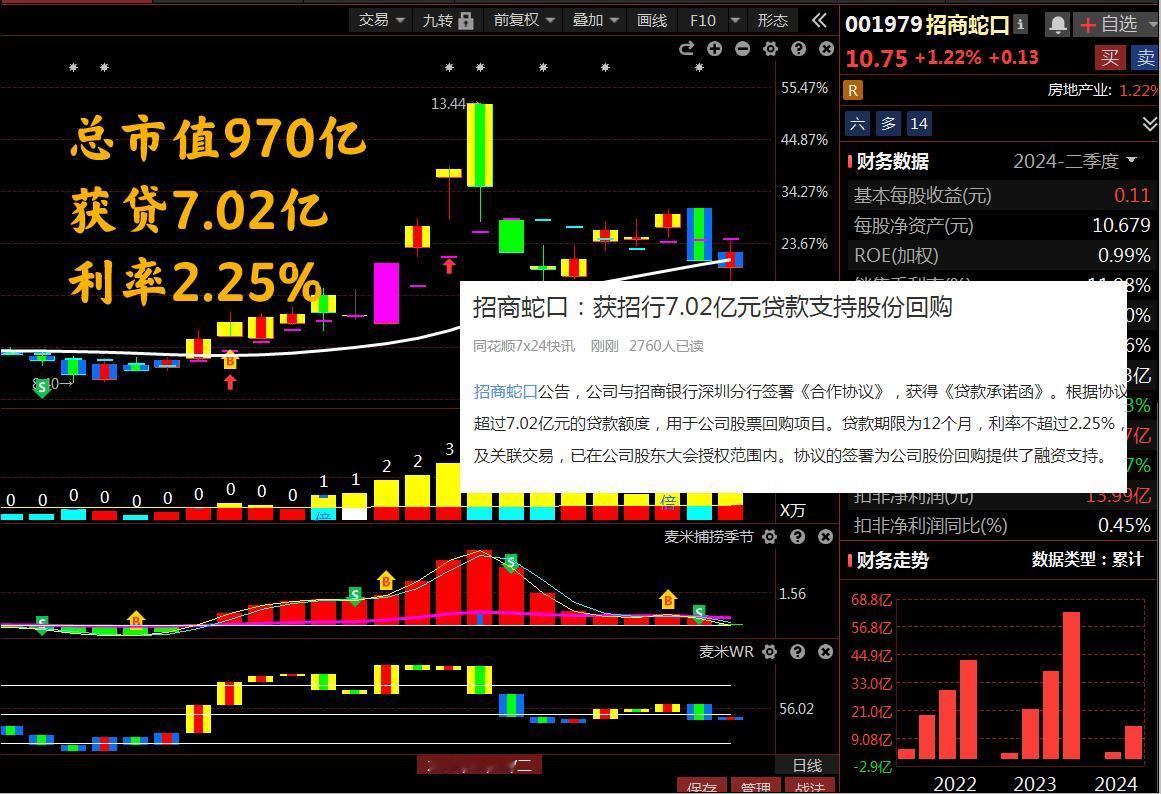1161x794 pixels.
Task: Click the 麦米捕捞季节 indicator title
Action: 708,537
